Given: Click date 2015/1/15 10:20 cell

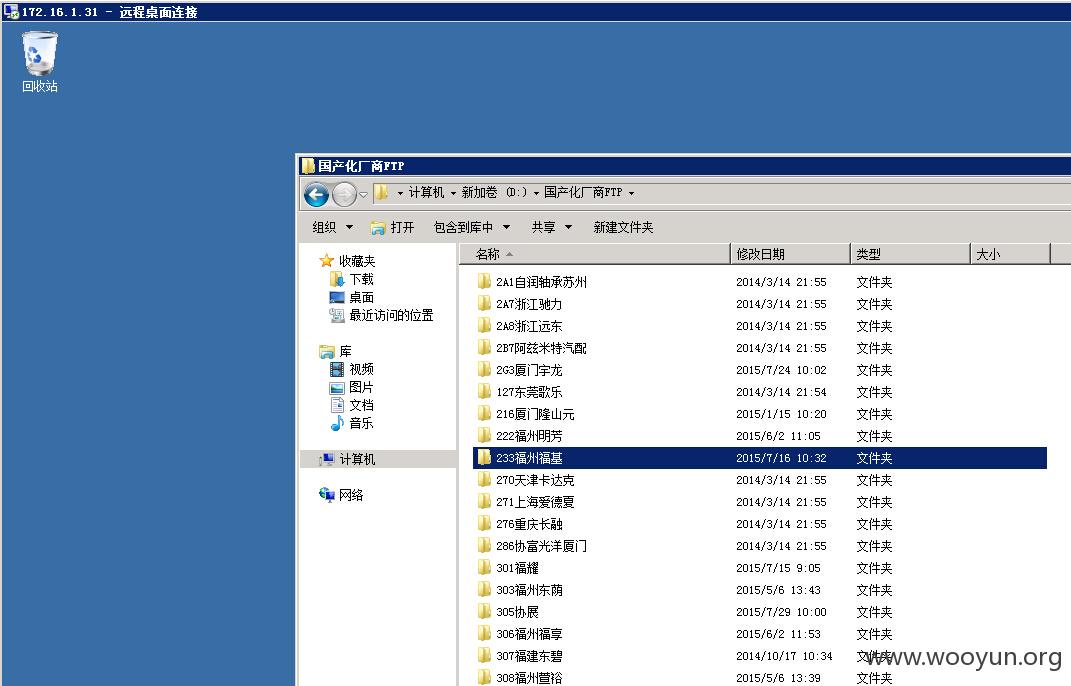Looking at the screenshot, I should click(781, 414).
